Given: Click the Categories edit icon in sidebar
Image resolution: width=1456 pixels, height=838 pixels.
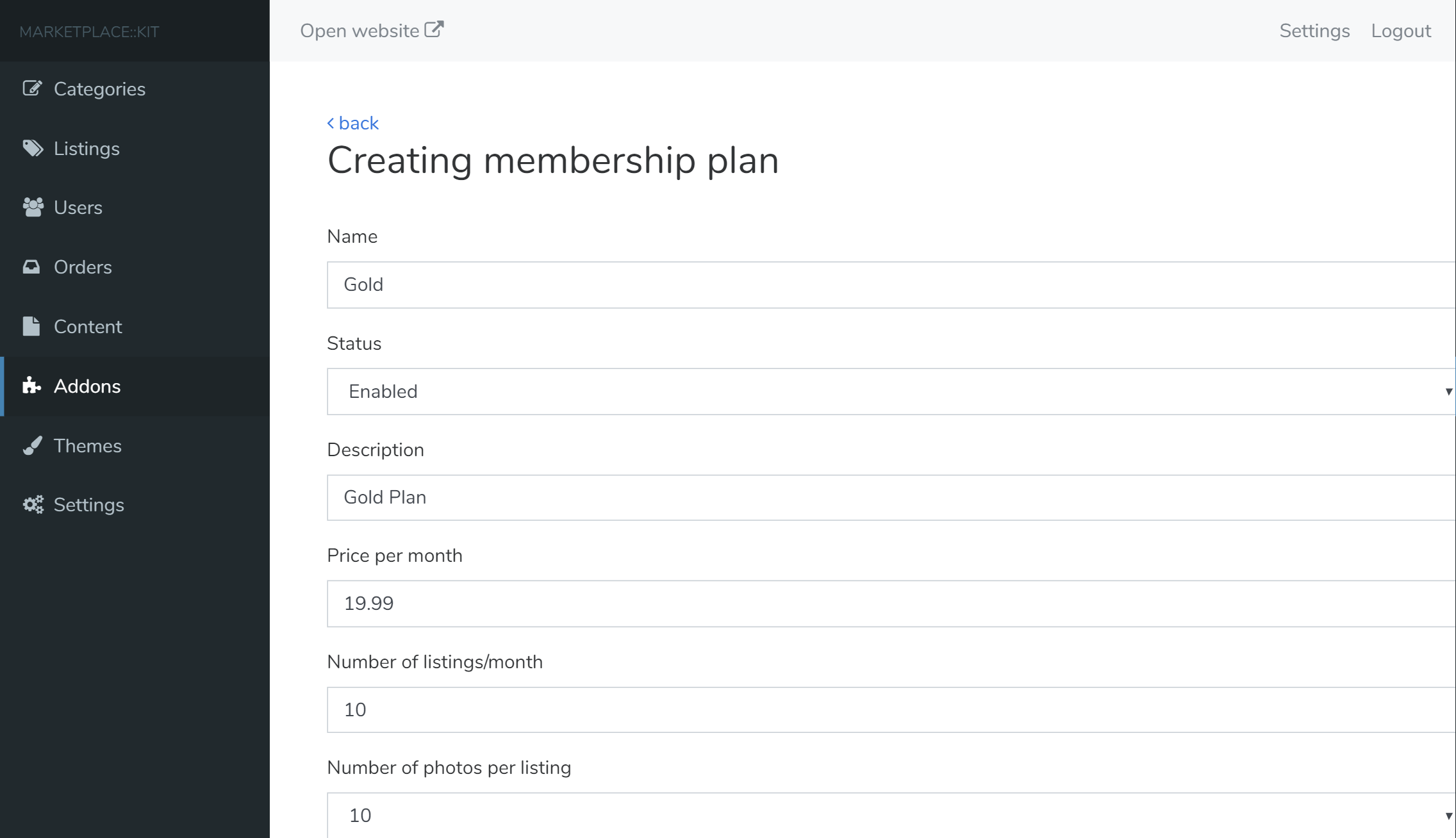Looking at the screenshot, I should coord(32,88).
